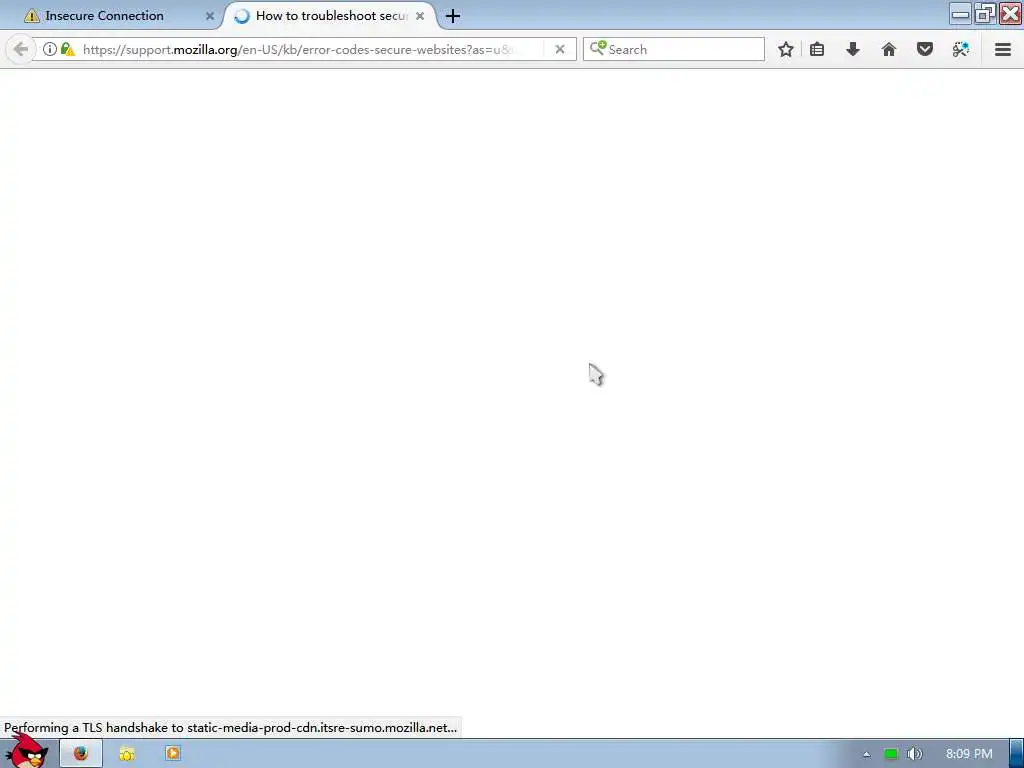The image size is (1024, 768).
Task: Save page to Pocket icon
Action: [x=925, y=49]
